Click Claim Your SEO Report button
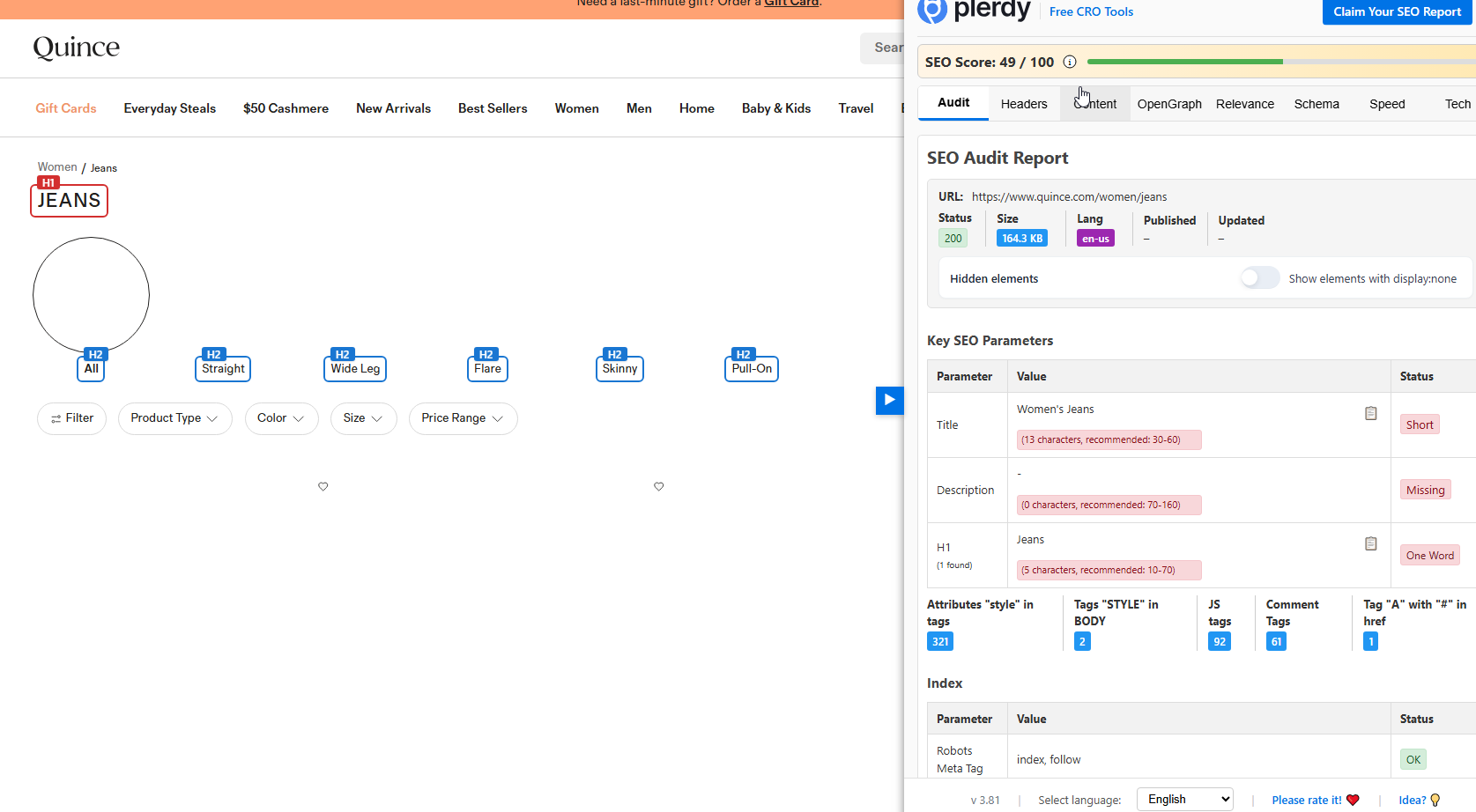 (1398, 11)
